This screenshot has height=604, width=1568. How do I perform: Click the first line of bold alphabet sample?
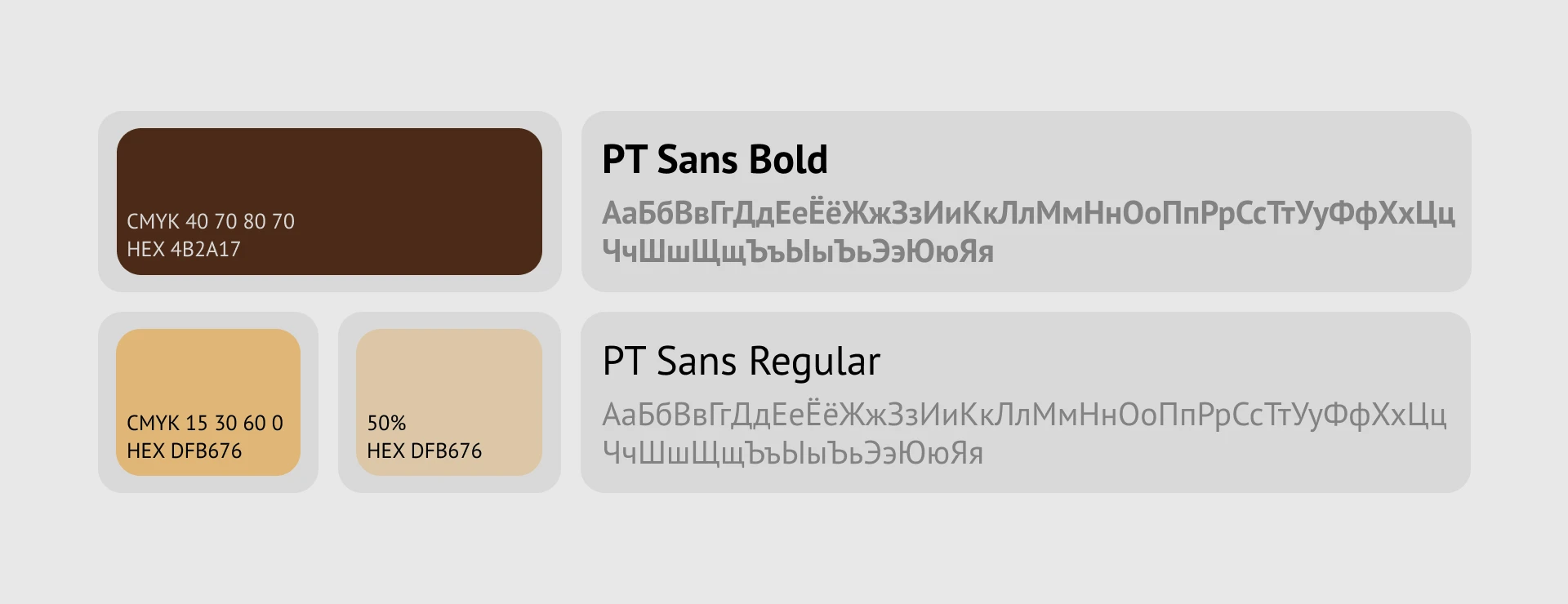[1028, 213]
